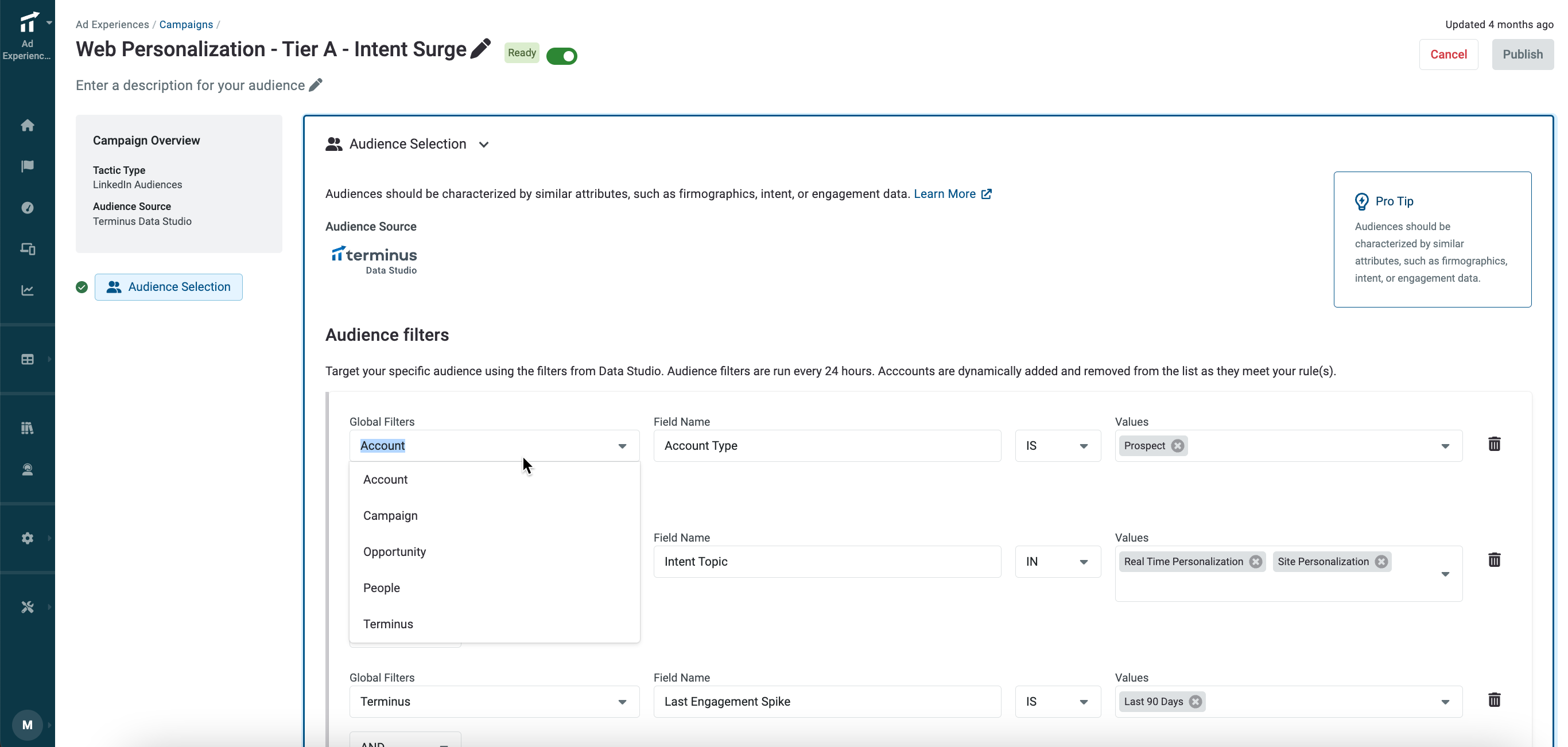This screenshot has width=1568, height=747.
Task: Go to Home in the sidebar
Action: tap(28, 125)
